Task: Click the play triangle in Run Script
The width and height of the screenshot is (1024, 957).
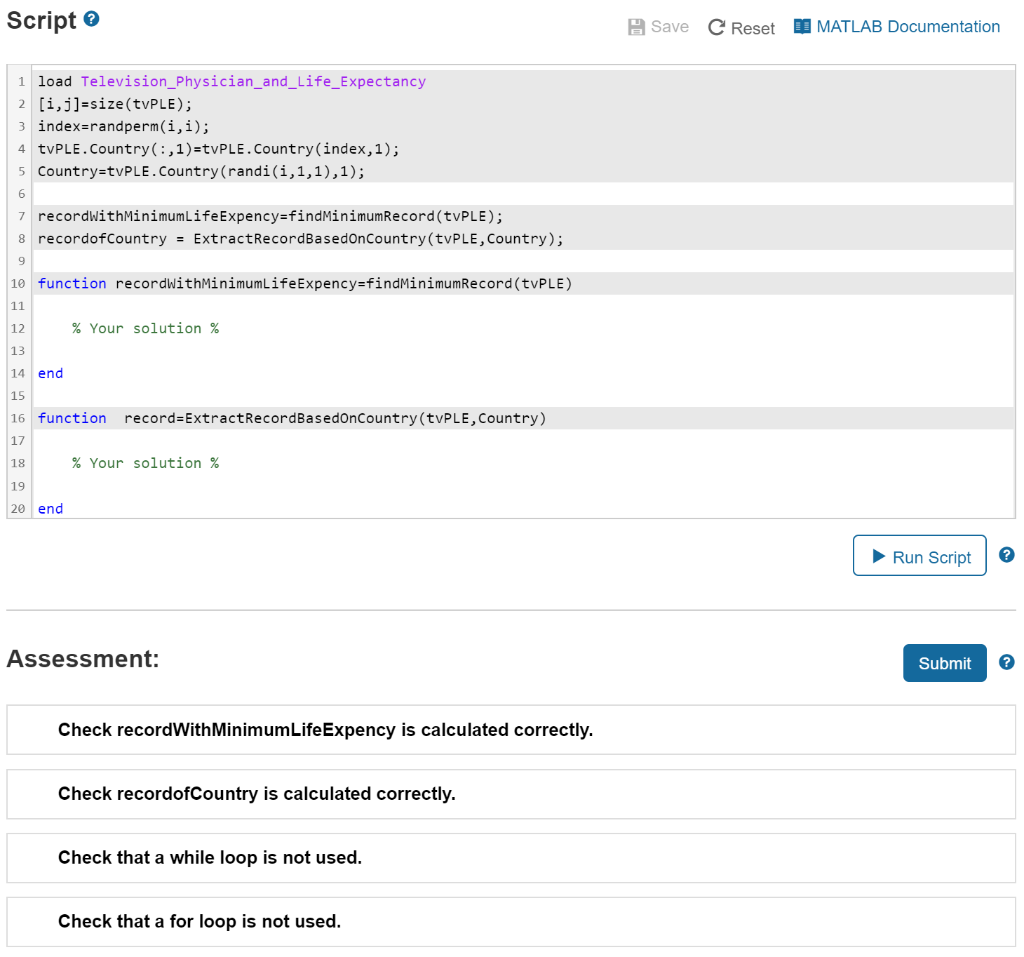Action: click(878, 556)
